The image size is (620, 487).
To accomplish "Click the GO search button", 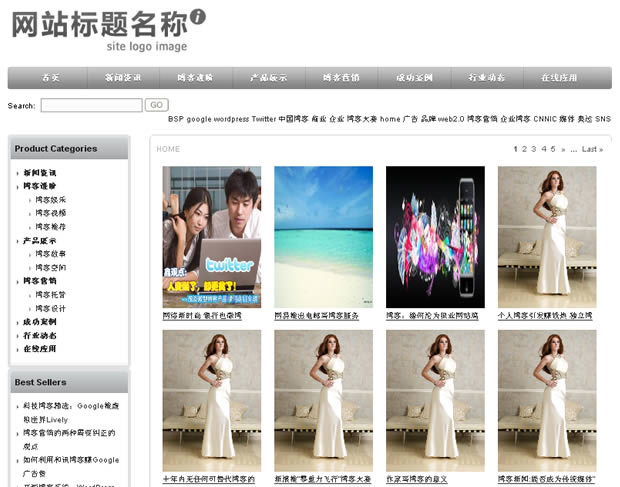I will [157, 105].
